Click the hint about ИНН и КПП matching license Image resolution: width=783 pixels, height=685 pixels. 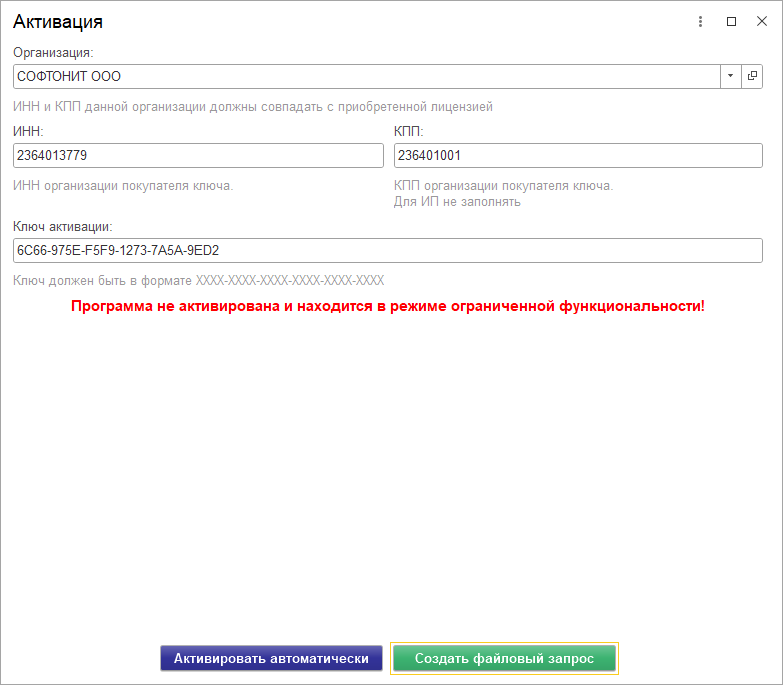253,107
